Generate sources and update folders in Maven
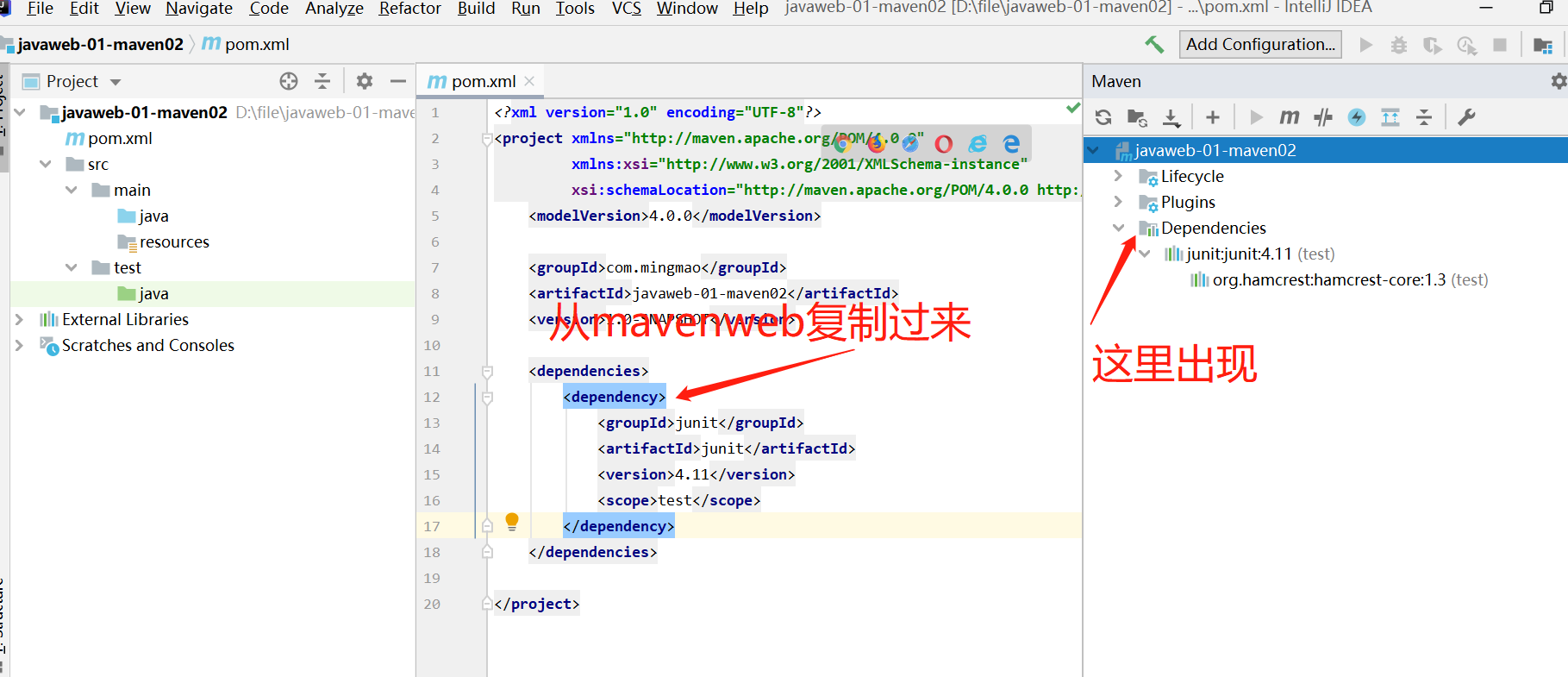The image size is (1568, 677). 1137,117
